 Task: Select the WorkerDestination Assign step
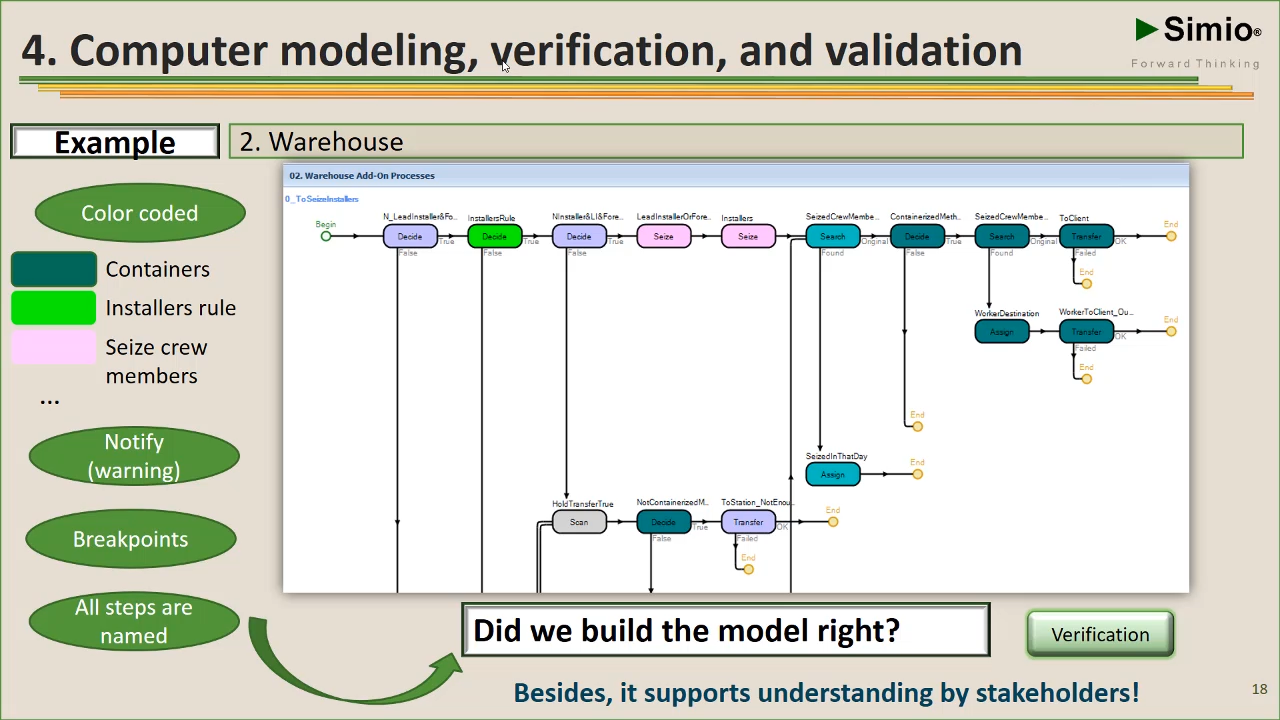pyautogui.click(x=1002, y=332)
